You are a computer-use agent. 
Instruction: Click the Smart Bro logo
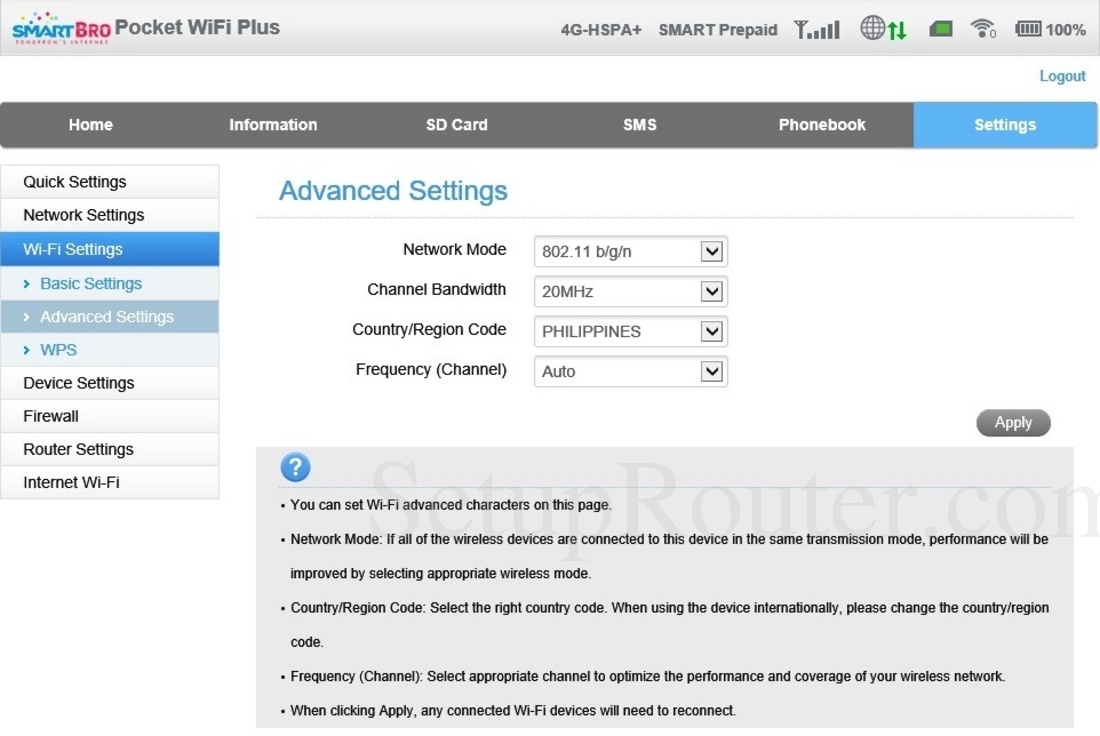62,28
